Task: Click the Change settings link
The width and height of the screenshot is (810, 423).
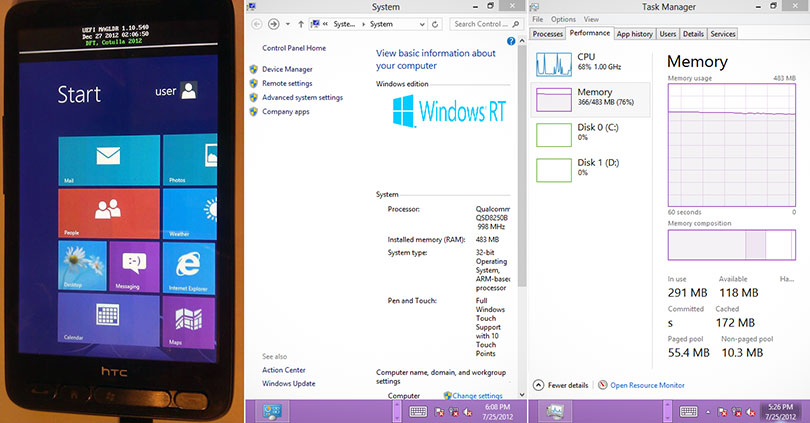Action: point(476,395)
